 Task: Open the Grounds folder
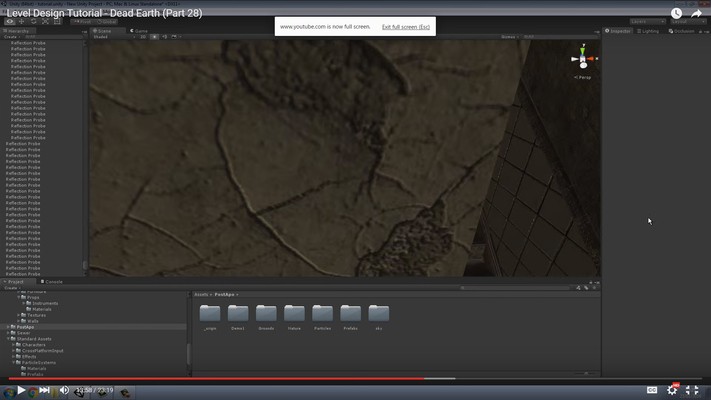point(266,313)
